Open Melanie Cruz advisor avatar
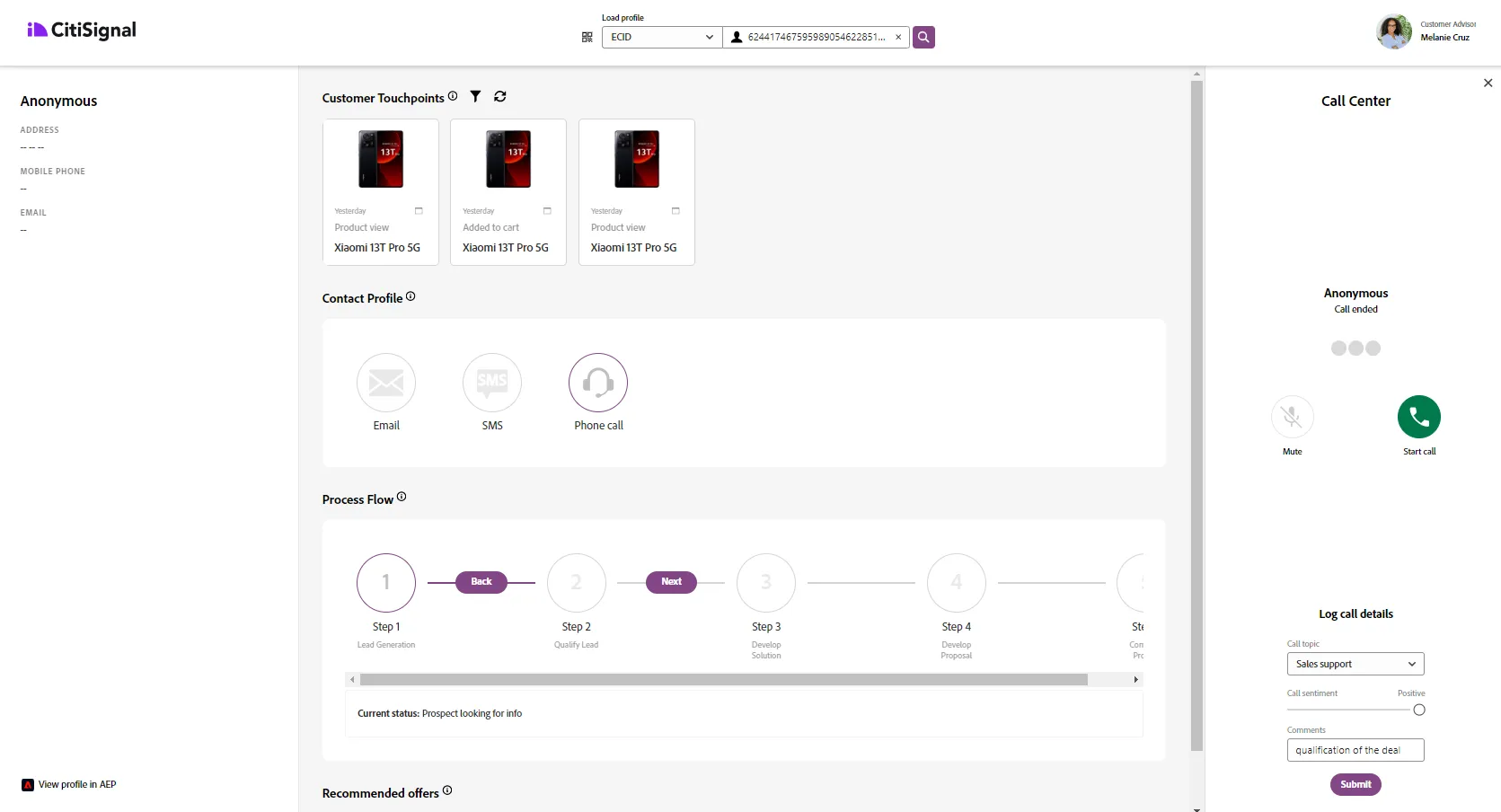 [x=1394, y=32]
